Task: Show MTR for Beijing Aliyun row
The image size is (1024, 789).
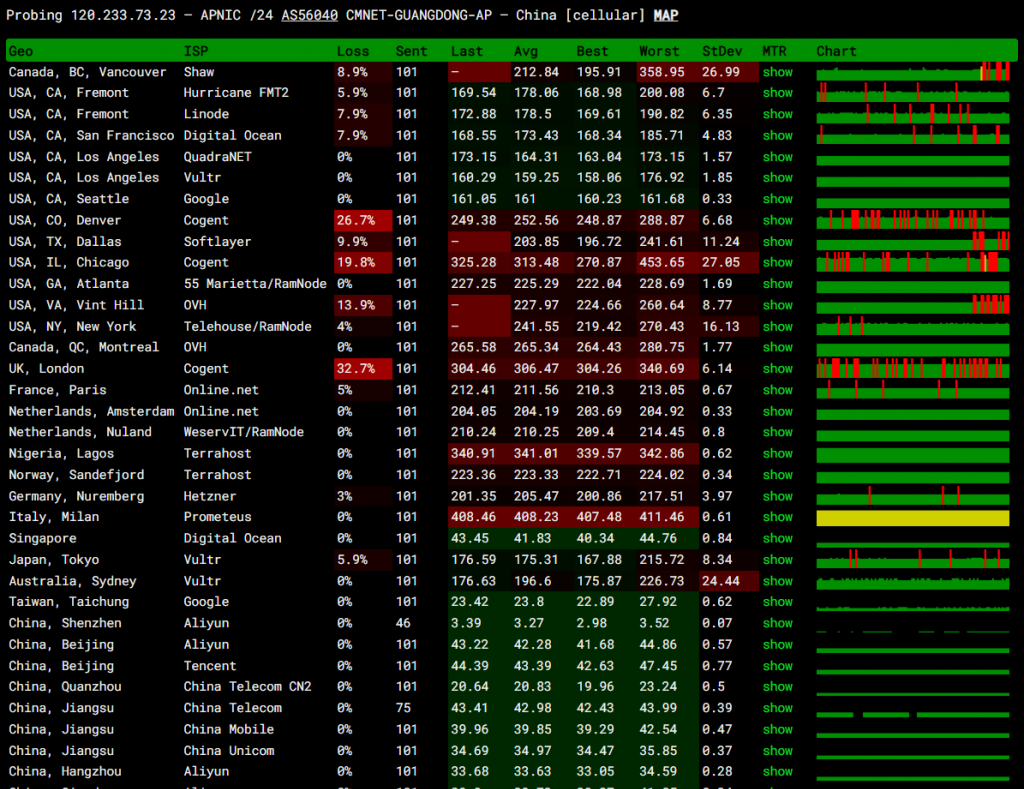Action: [x=777, y=645]
